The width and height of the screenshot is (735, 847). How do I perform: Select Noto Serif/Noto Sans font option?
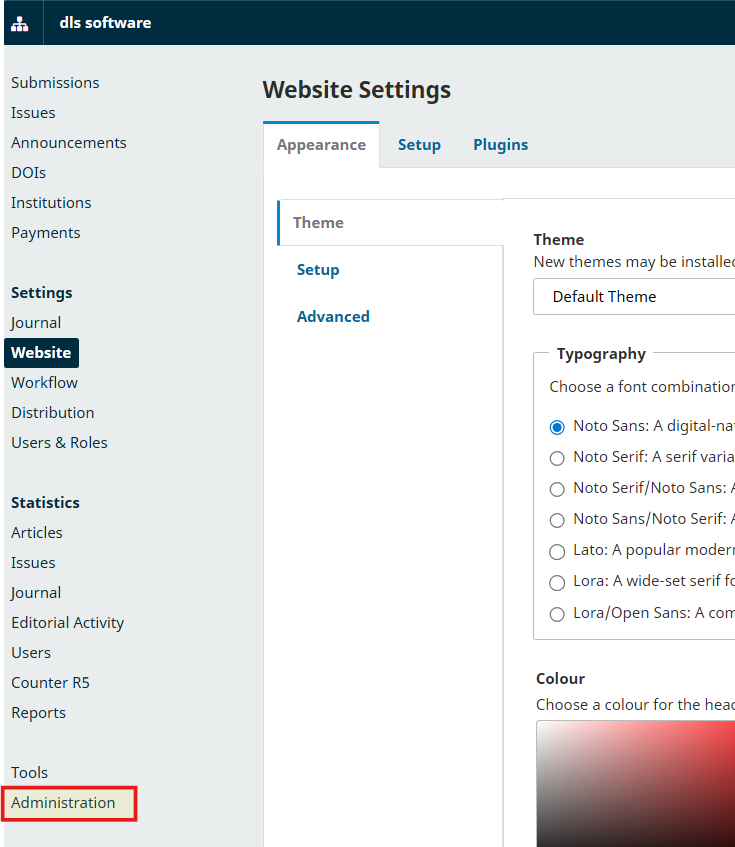point(557,489)
